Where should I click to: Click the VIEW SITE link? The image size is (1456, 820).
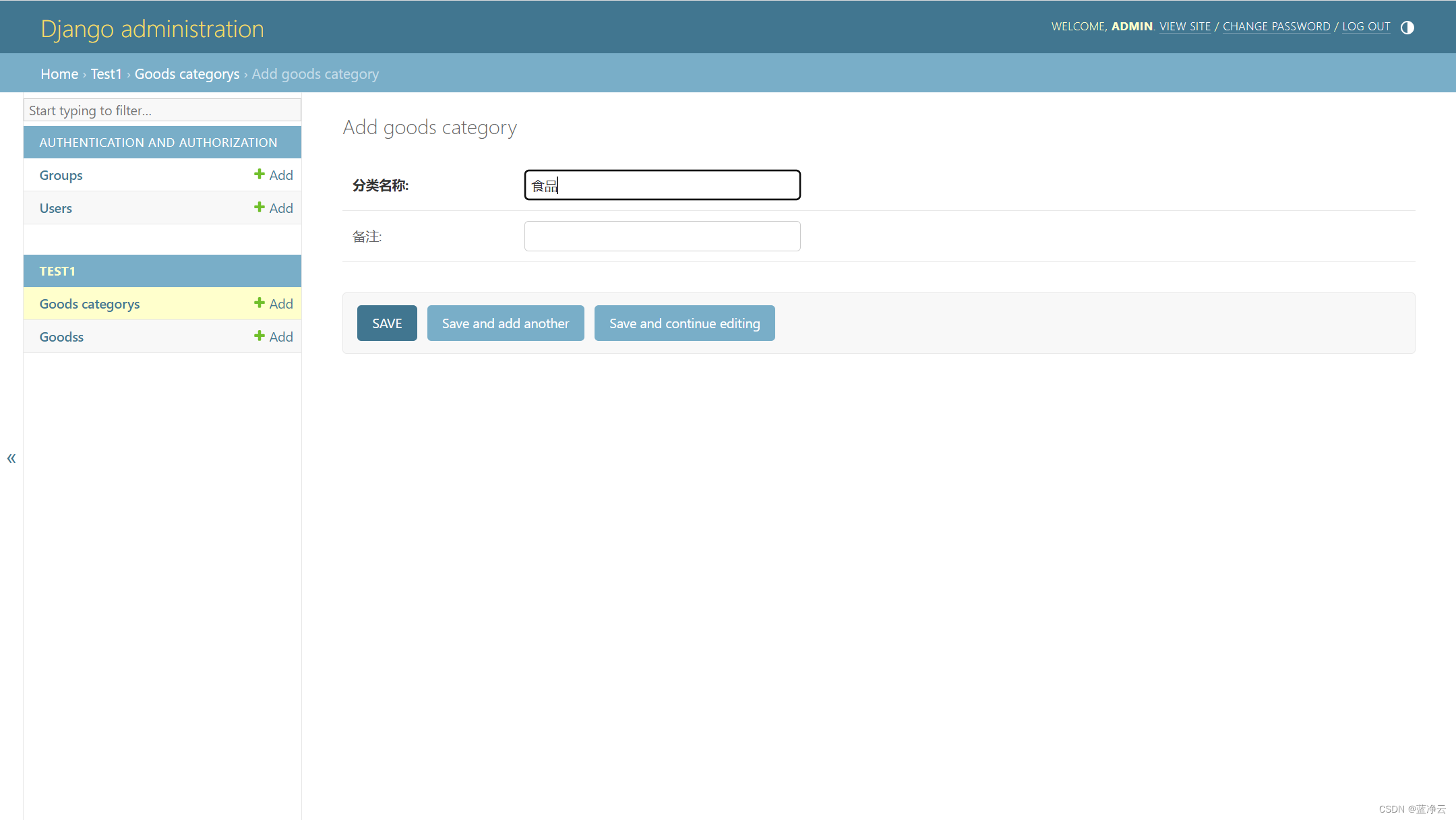1184,27
